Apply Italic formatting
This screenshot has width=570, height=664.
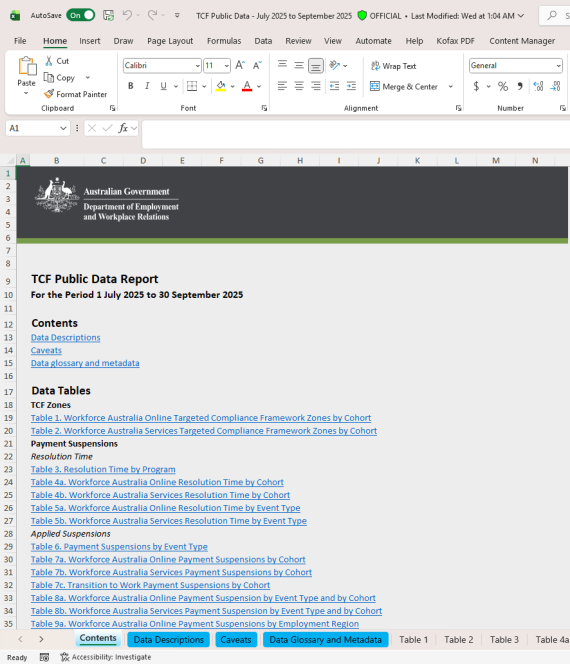[147, 86]
